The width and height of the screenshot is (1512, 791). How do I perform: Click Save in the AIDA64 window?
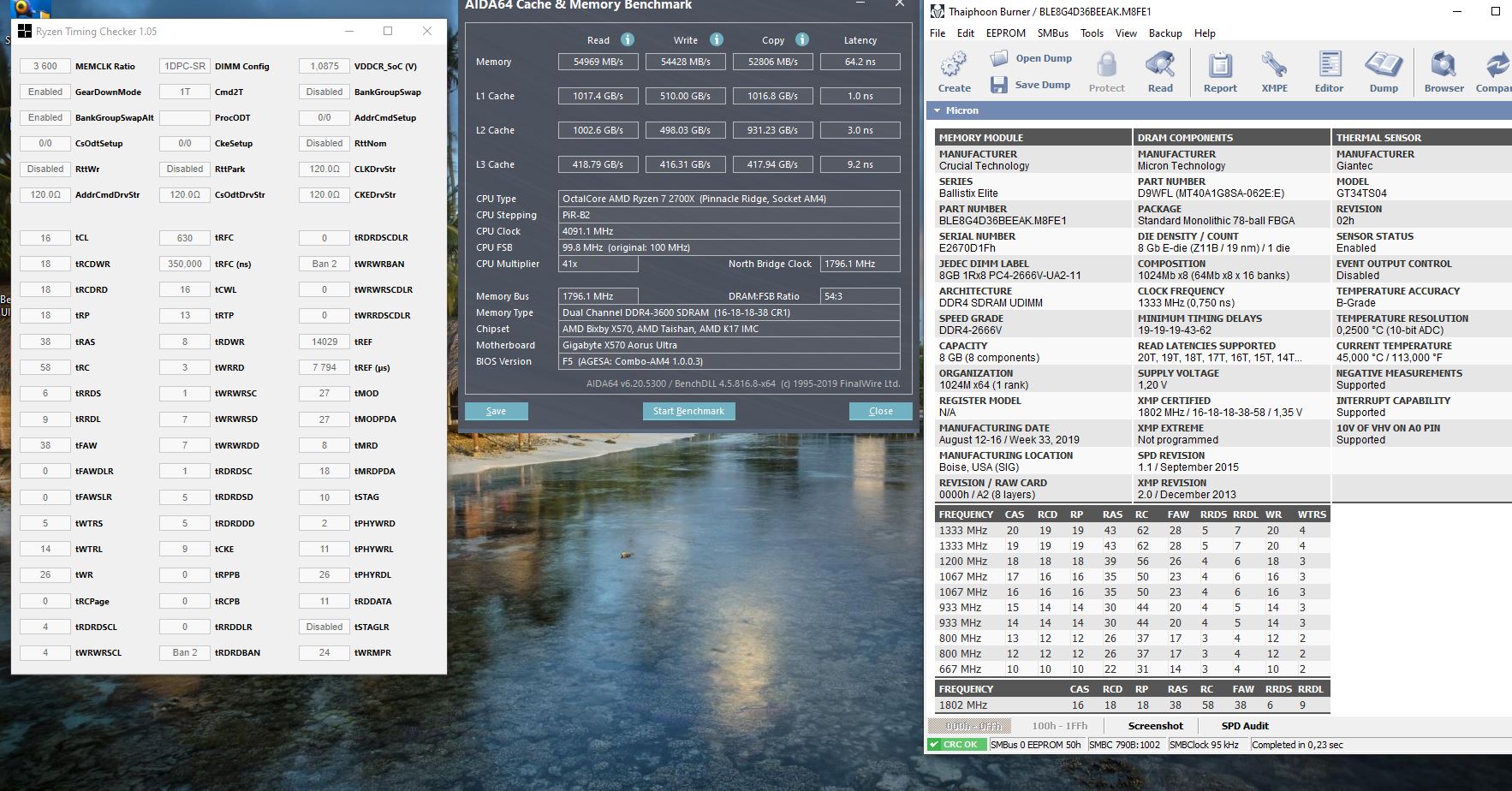click(496, 411)
